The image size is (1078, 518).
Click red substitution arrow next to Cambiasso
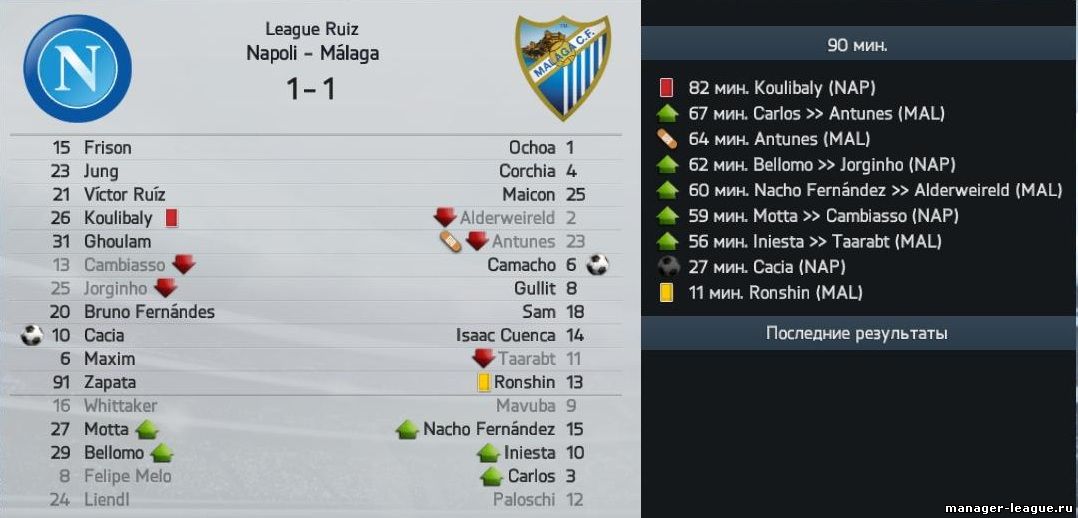point(184,264)
